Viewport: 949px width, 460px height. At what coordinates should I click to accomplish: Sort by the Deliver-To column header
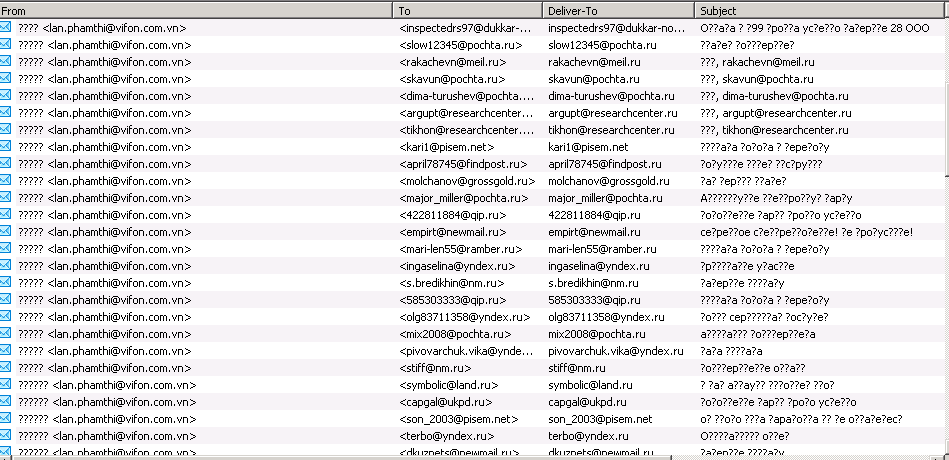tap(619, 10)
